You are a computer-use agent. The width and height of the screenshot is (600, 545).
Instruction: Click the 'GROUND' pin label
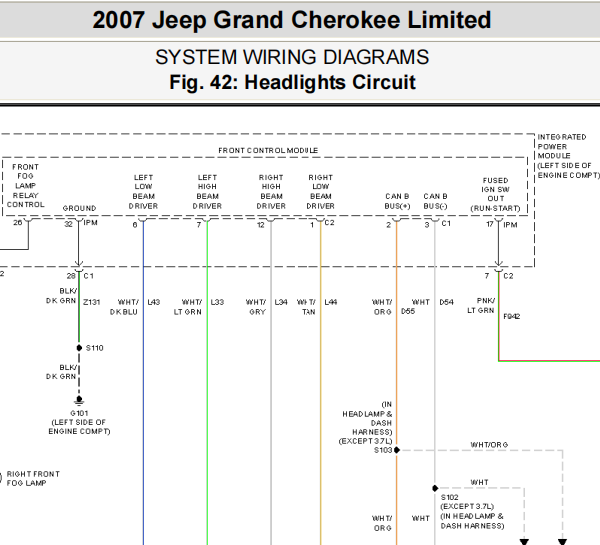pos(79,208)
